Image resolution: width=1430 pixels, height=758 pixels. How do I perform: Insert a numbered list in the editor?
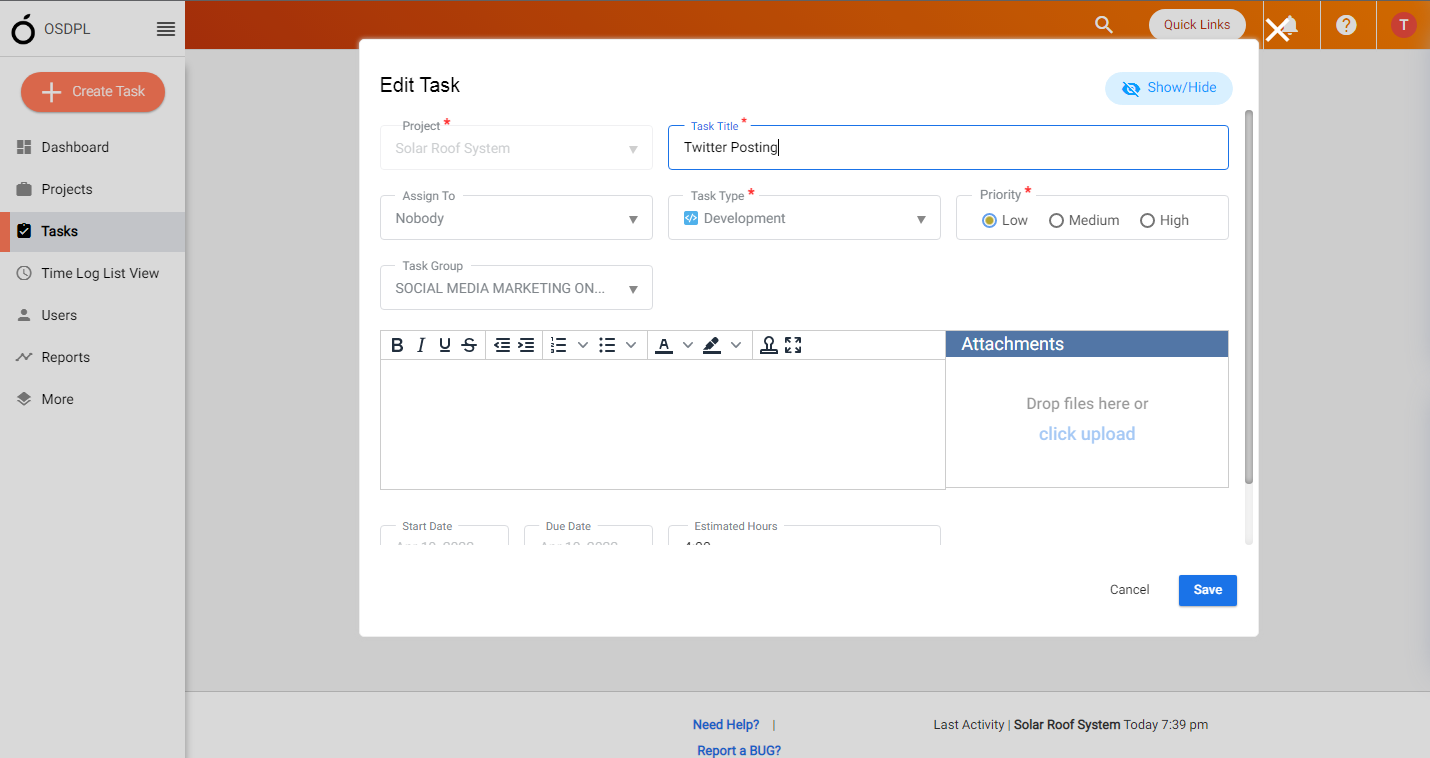[x=560, y=344]
